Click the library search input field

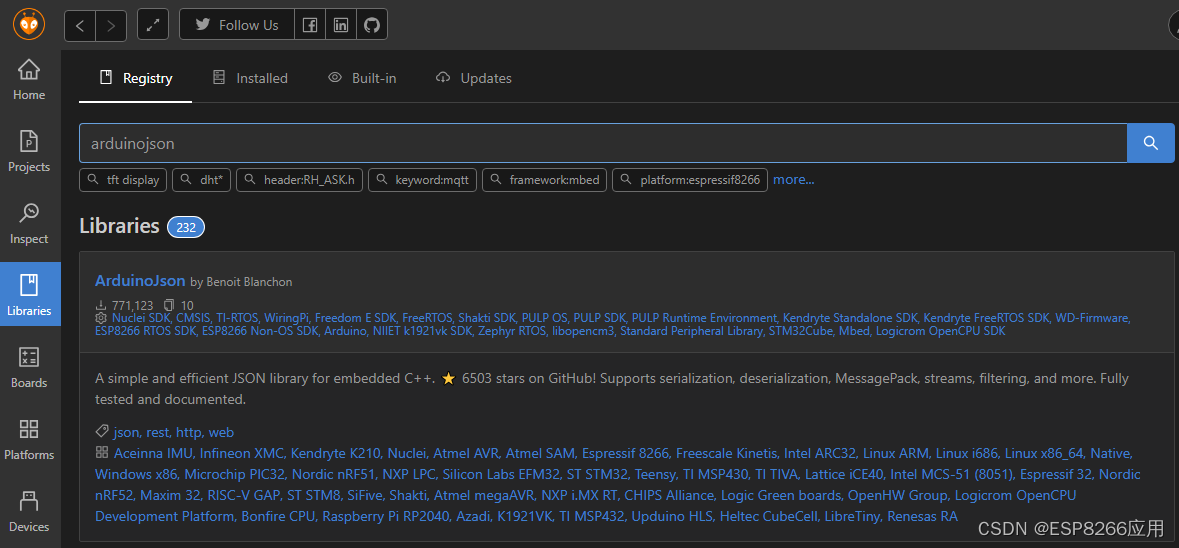[603, 143]
